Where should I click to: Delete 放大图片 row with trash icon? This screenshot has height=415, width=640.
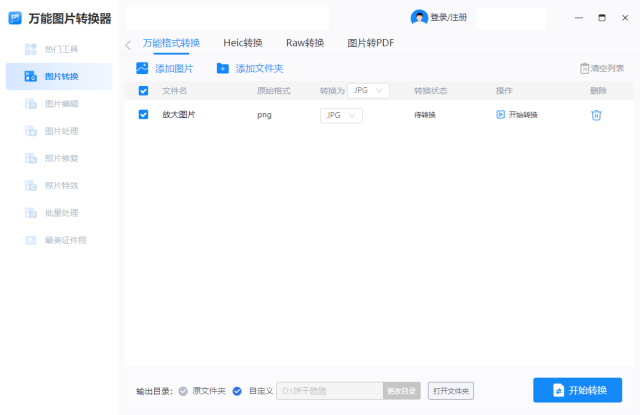click(596, 115)
